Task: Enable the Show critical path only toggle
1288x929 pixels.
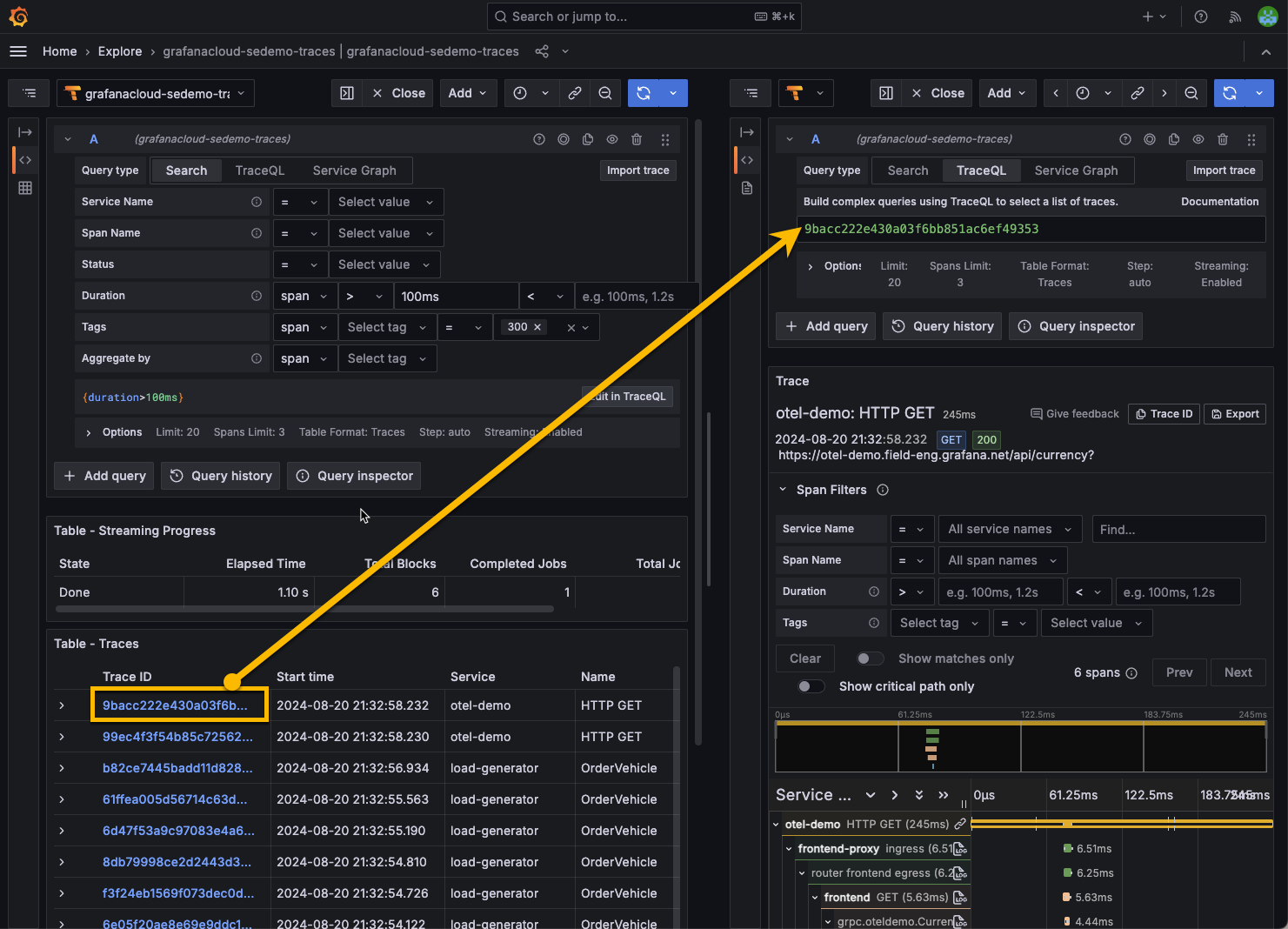Action: pos(811,686)
